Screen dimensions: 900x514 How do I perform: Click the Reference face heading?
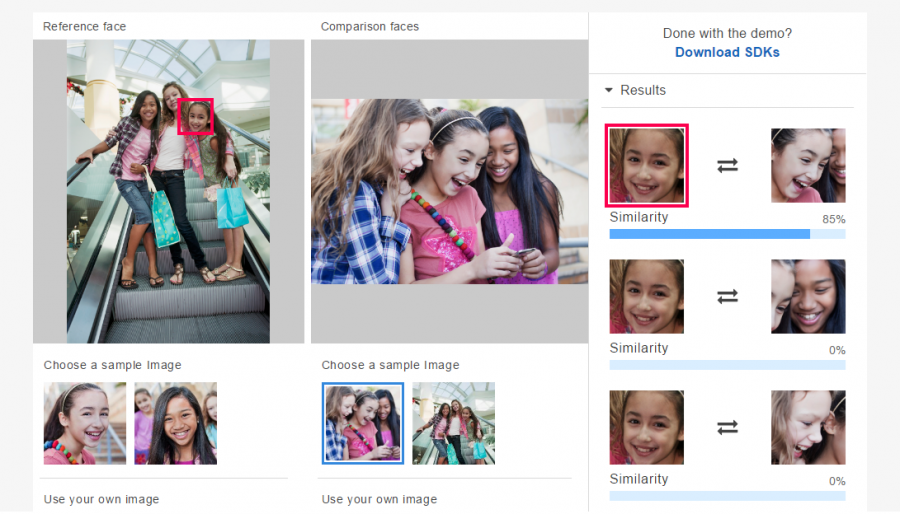tap(84, 26)
